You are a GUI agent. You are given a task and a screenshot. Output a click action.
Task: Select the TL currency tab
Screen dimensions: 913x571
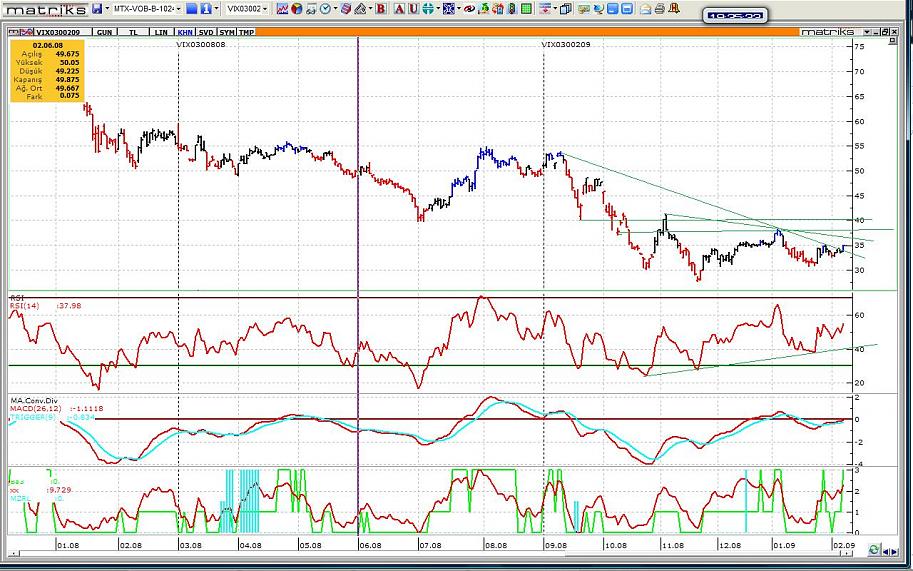[131, 32]
